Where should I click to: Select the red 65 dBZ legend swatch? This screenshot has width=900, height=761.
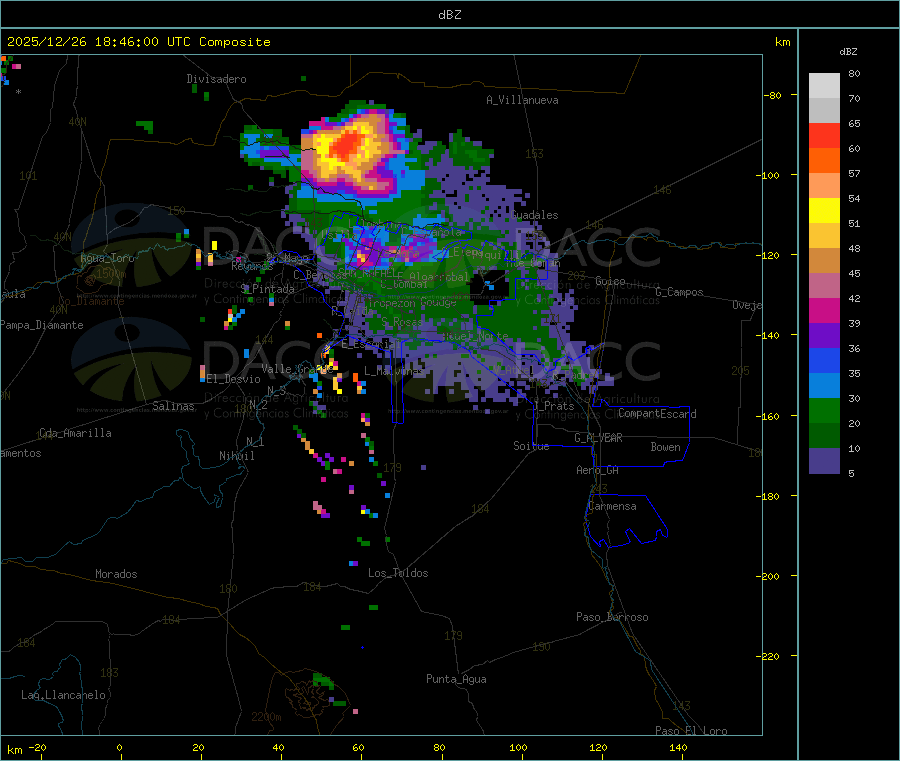click(824, 135)
